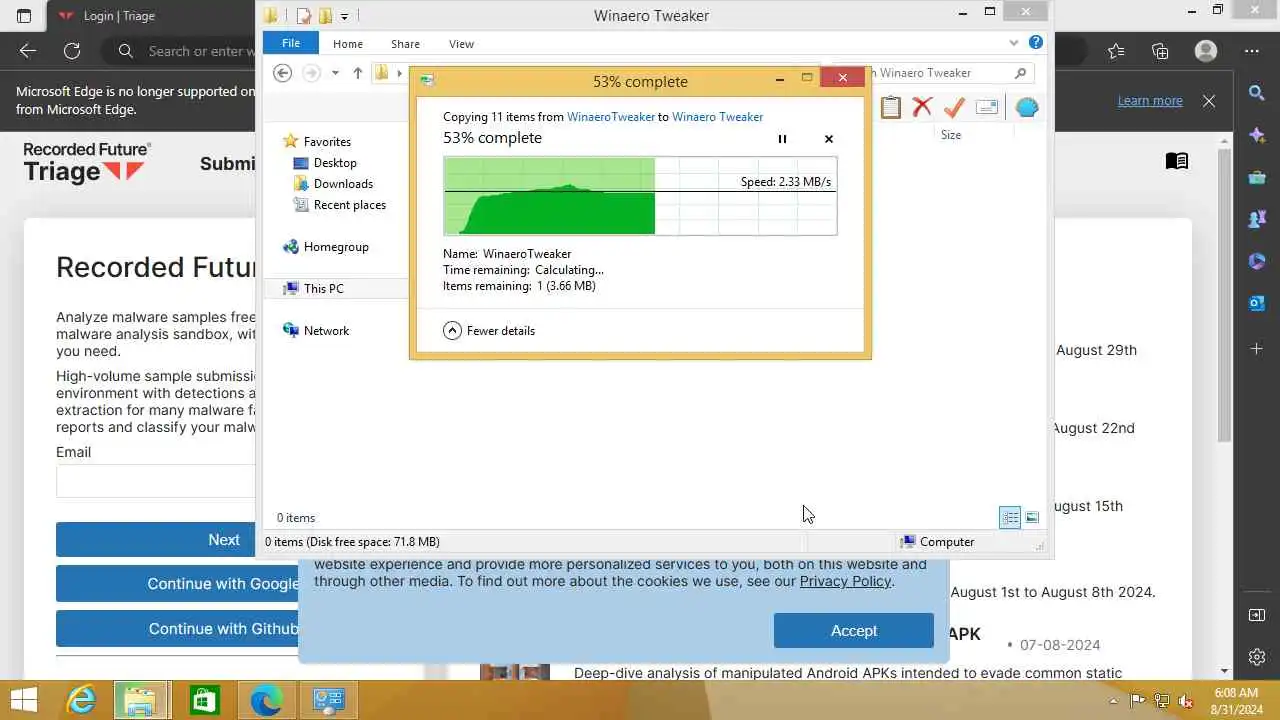Image resolution: width=1280 pixels, height=720 pixels.
Task: Pause the file copy operation
Action: coord(782,139)
